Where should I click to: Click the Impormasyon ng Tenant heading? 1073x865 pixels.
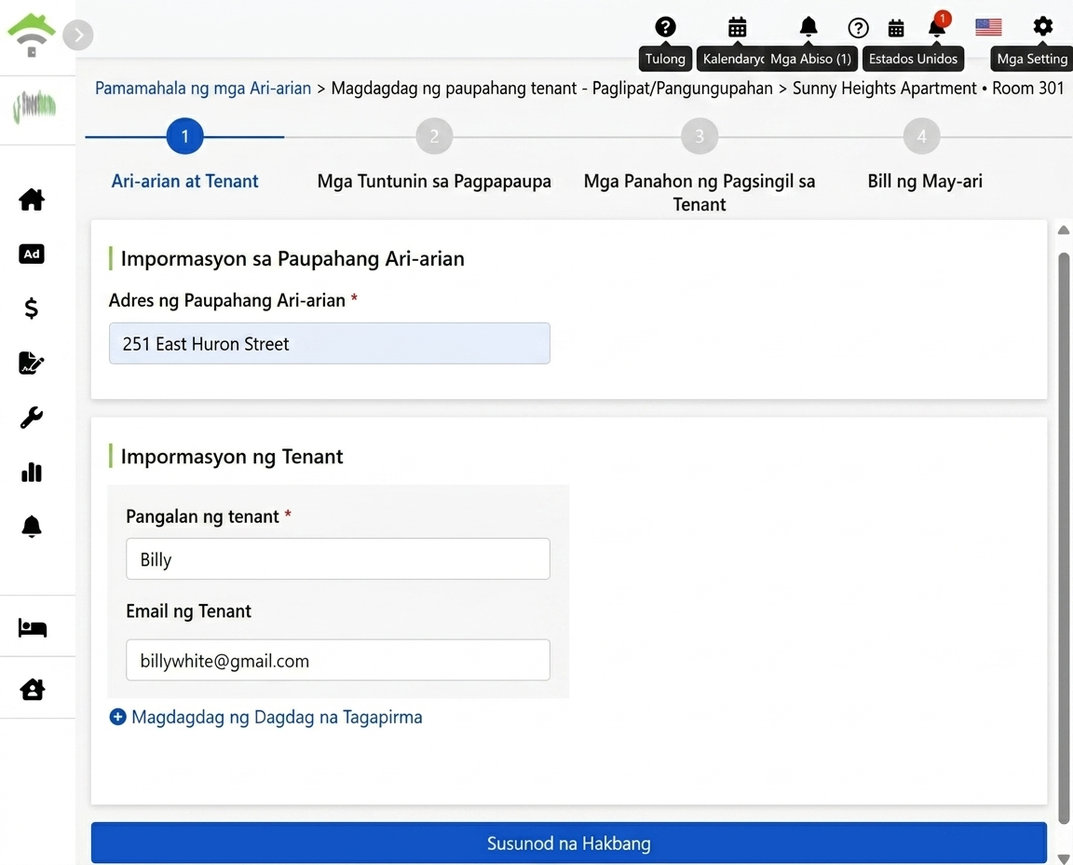click(x=232, y=456)
